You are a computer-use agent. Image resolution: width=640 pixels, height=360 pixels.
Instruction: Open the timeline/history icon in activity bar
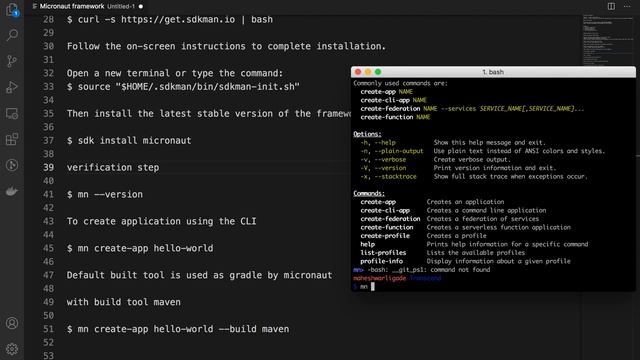coord(12,165)
